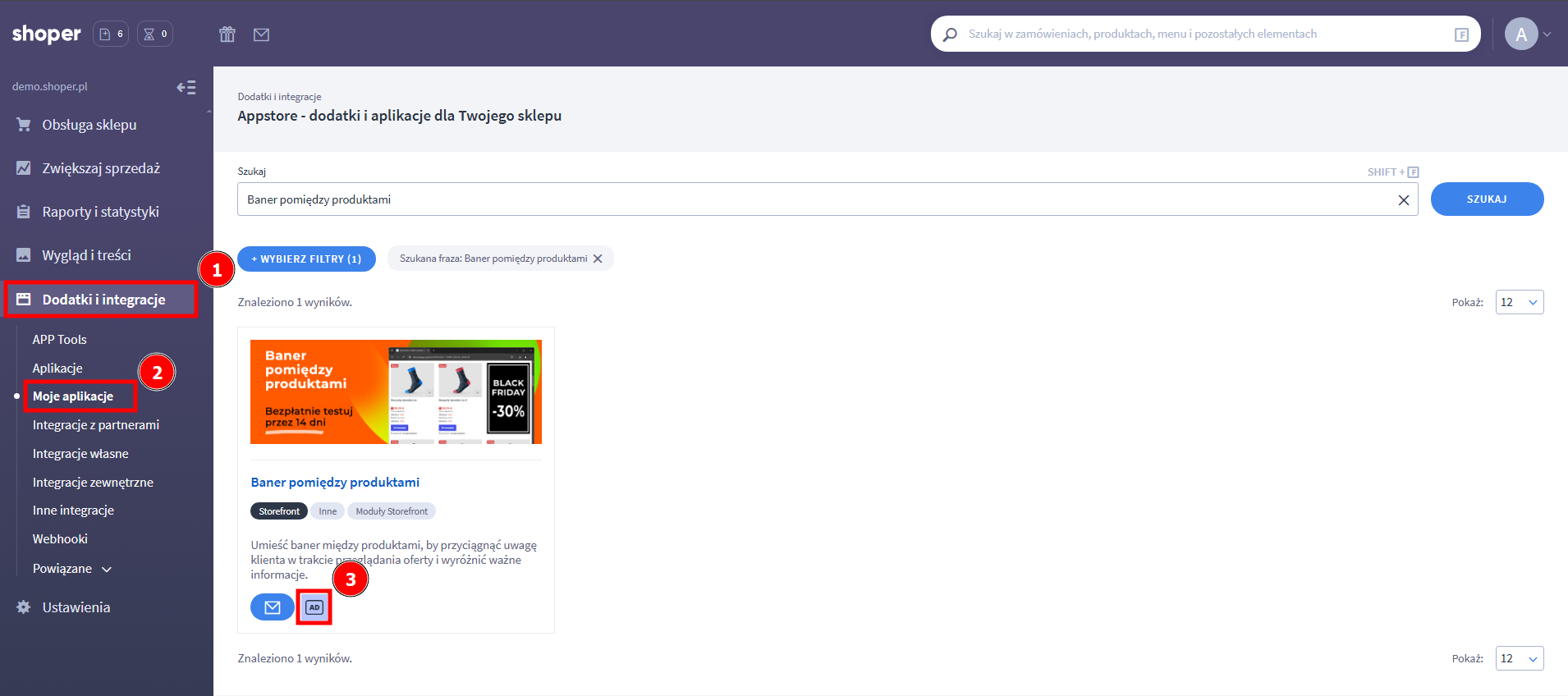This screenshot has height=696, width=1568.
Task: Collapse the sidebar with the arrow icon
Action: point(186,87)
